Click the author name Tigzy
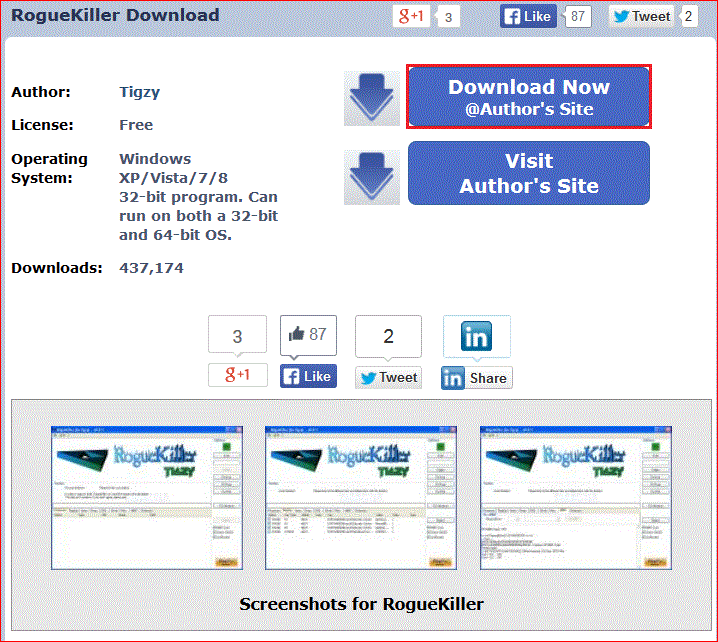Image resolution: width=718 pixels, height=642 pixels. point(140,92)
